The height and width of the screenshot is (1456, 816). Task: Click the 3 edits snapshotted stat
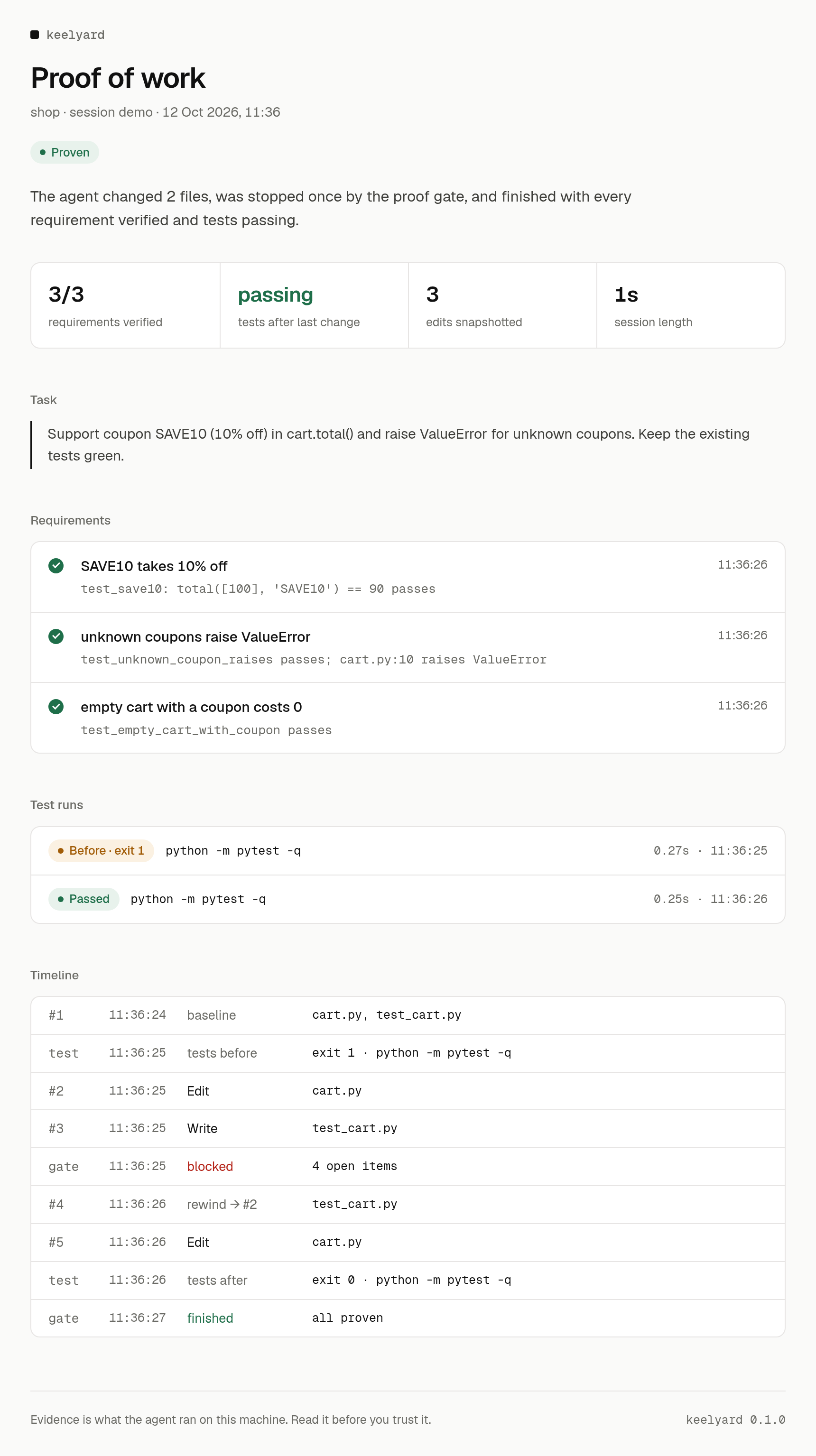[502, 305]
